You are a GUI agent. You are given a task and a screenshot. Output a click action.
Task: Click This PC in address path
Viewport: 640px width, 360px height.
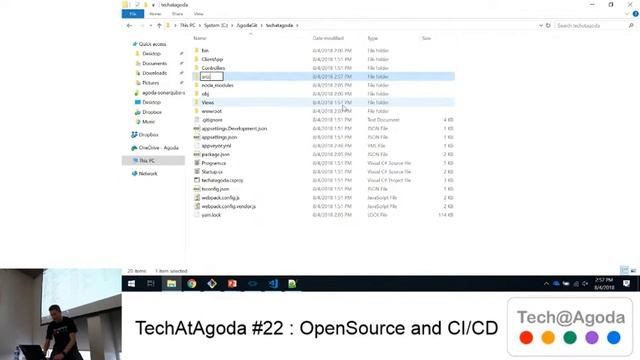click(188, 25)
